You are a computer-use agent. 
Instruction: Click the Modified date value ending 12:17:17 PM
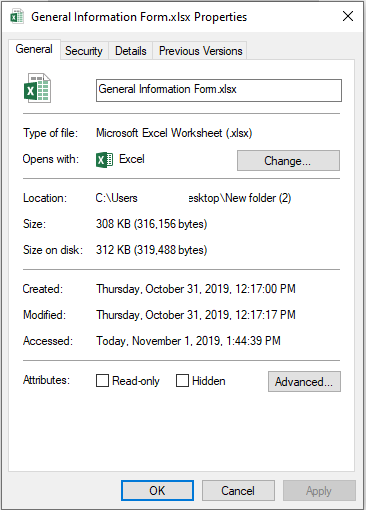point(196,315)
